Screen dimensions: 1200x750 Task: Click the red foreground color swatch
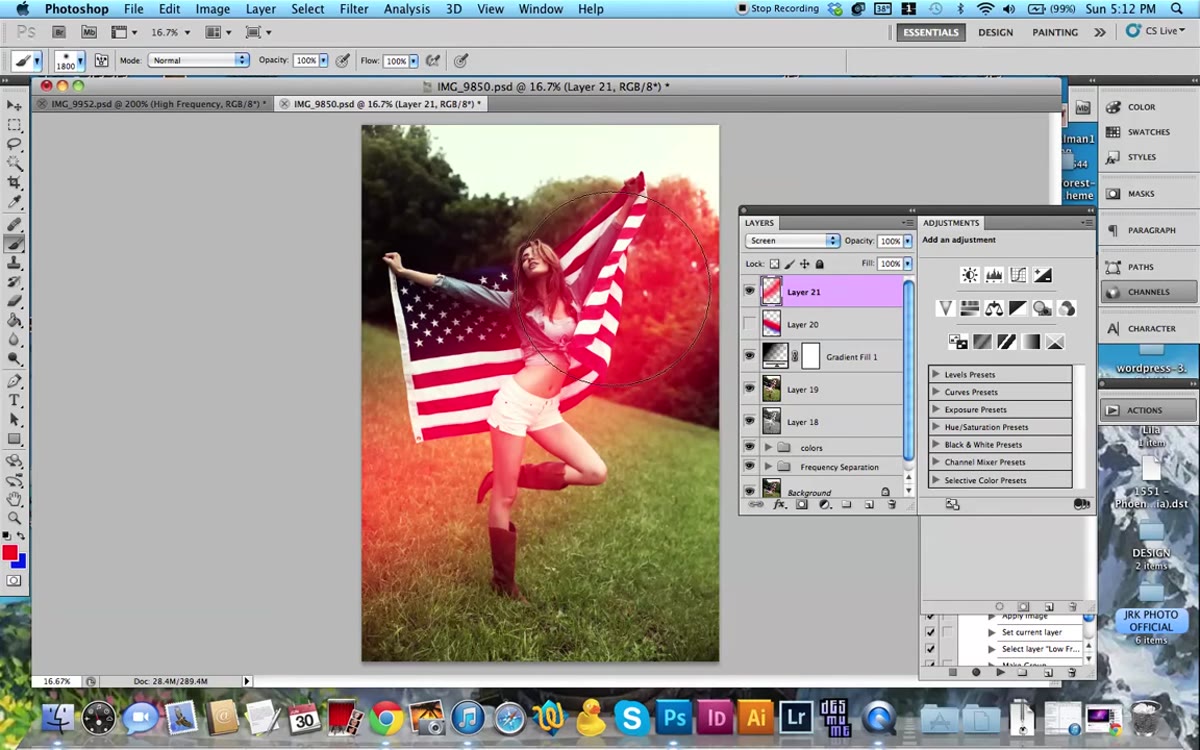10,553
